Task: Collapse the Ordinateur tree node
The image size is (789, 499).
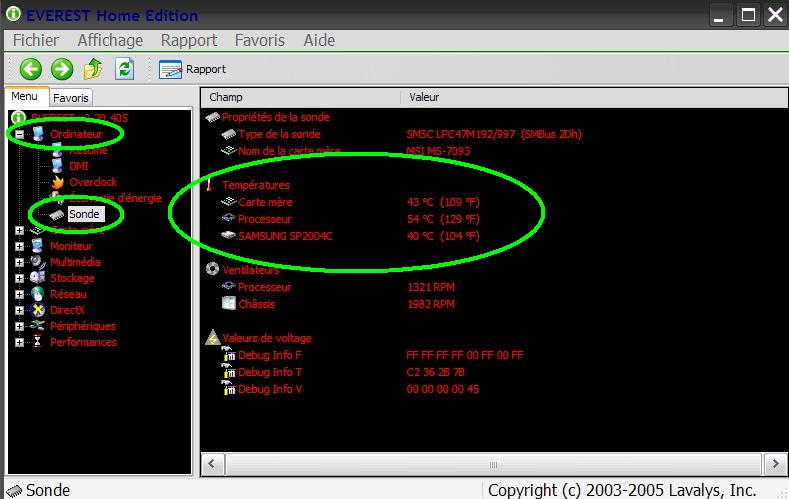Action: coord(19,134)
